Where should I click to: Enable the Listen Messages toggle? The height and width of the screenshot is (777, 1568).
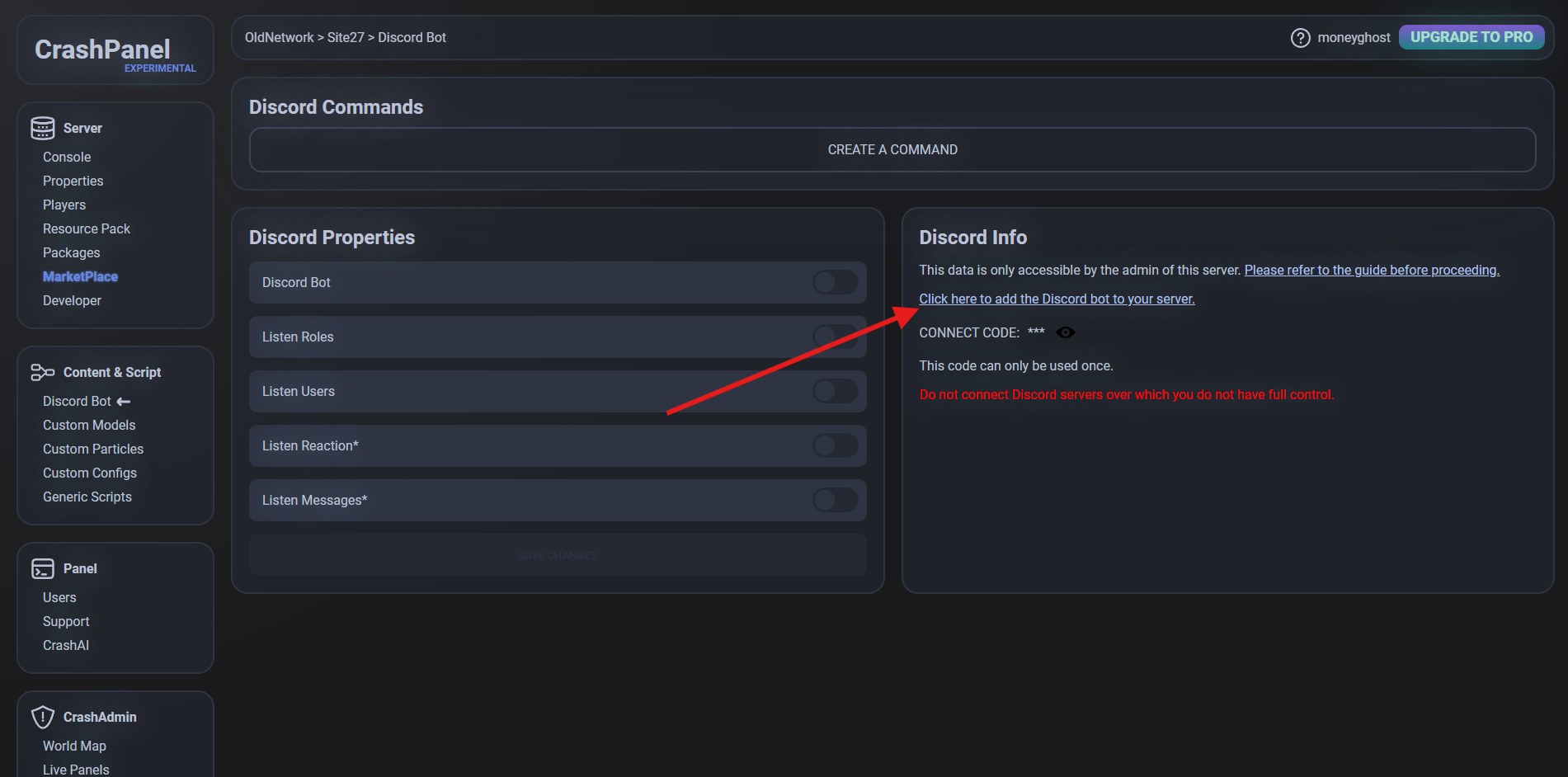835,500
